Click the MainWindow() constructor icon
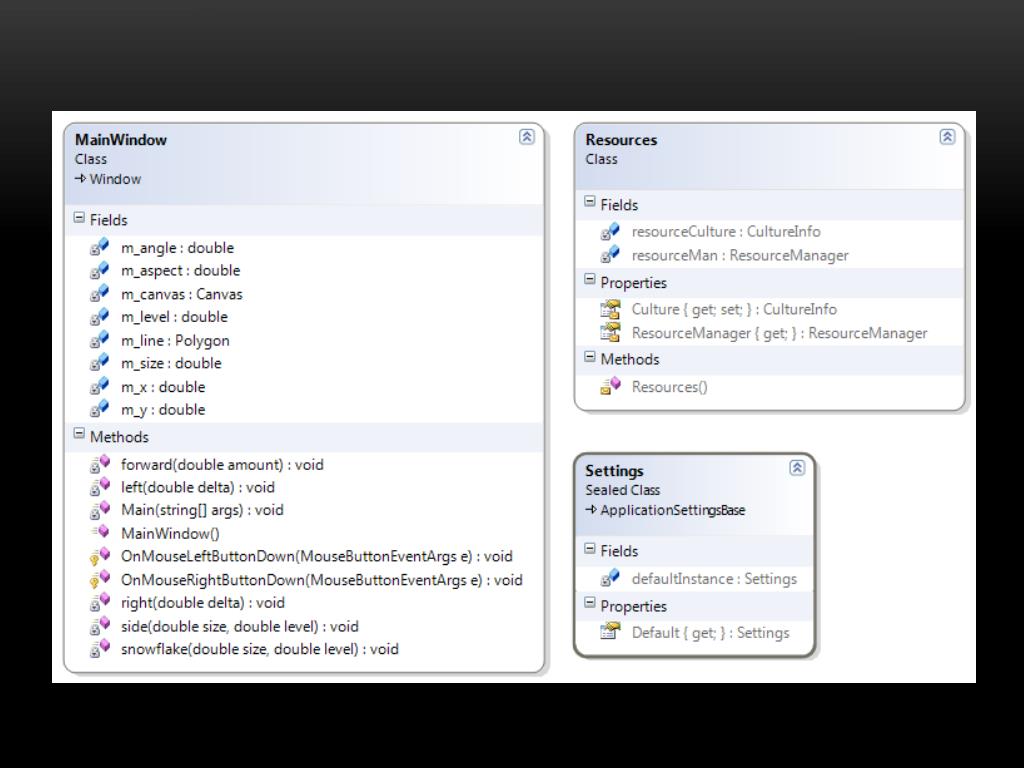The width and height of the screenshot is (1024, 768). (99, 532)
